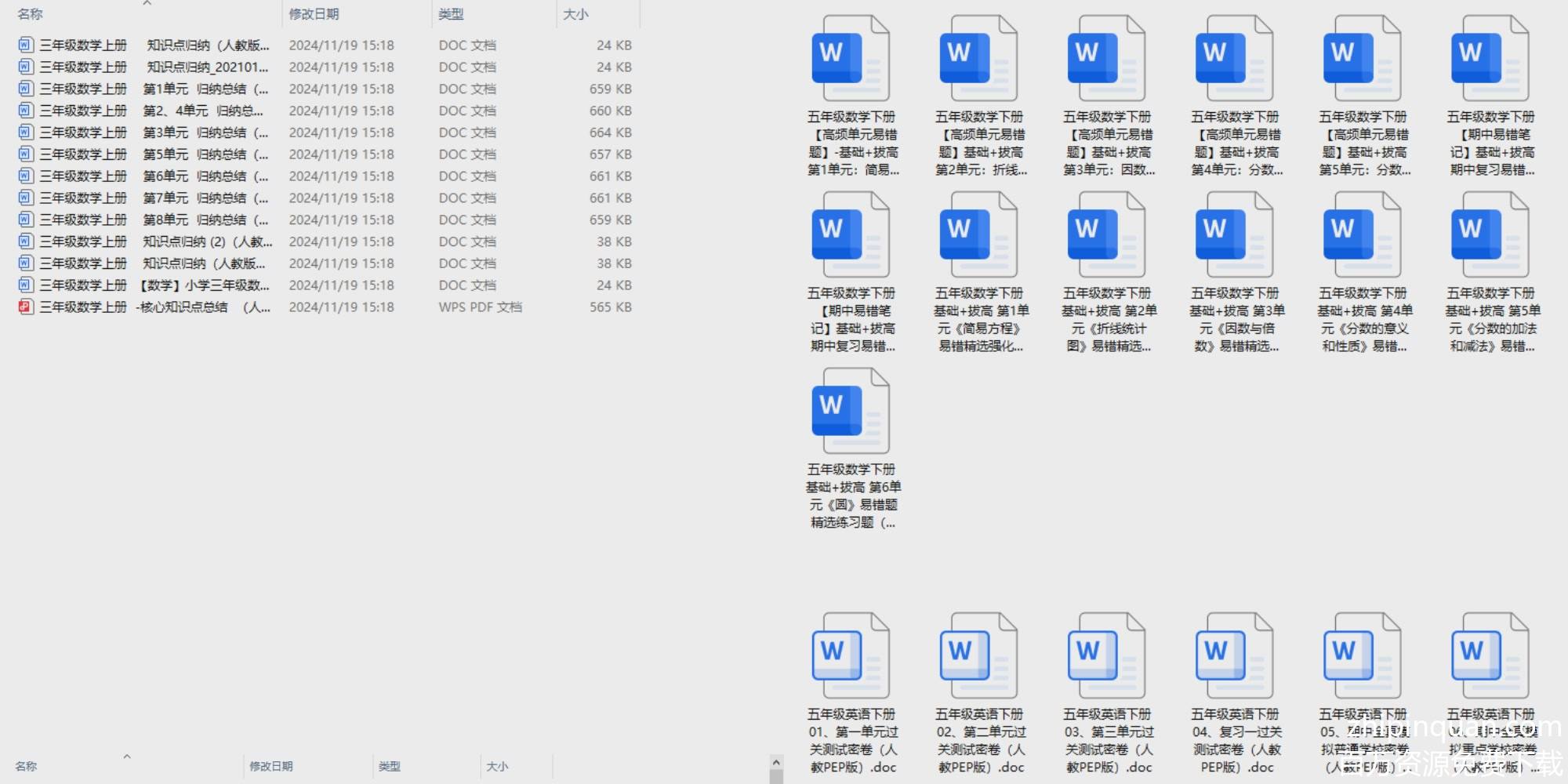Sort the upper list by 类型 column

click(451, 14)
